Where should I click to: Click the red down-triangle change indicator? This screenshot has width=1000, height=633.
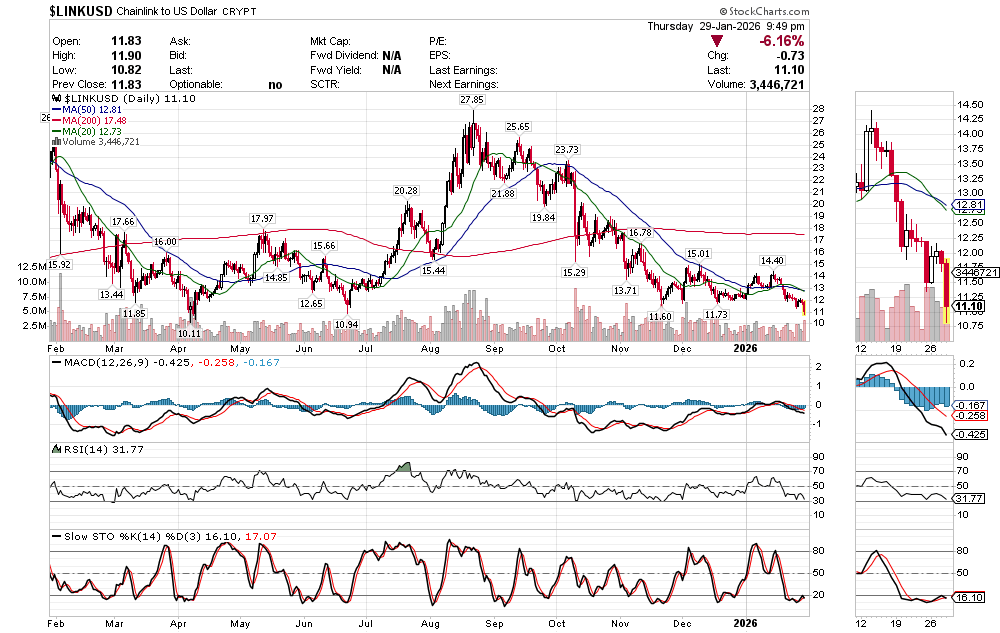[x=717, y=41]
